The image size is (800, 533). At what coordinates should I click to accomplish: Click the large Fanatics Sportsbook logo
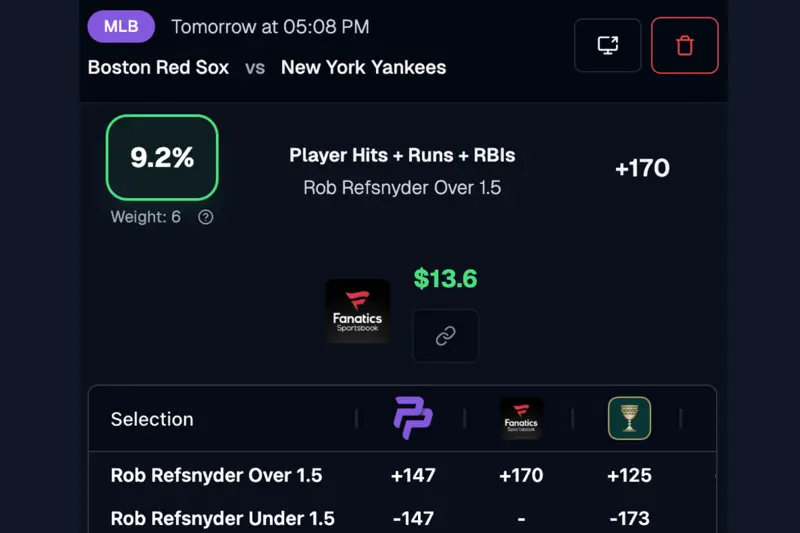pos(358,311)
